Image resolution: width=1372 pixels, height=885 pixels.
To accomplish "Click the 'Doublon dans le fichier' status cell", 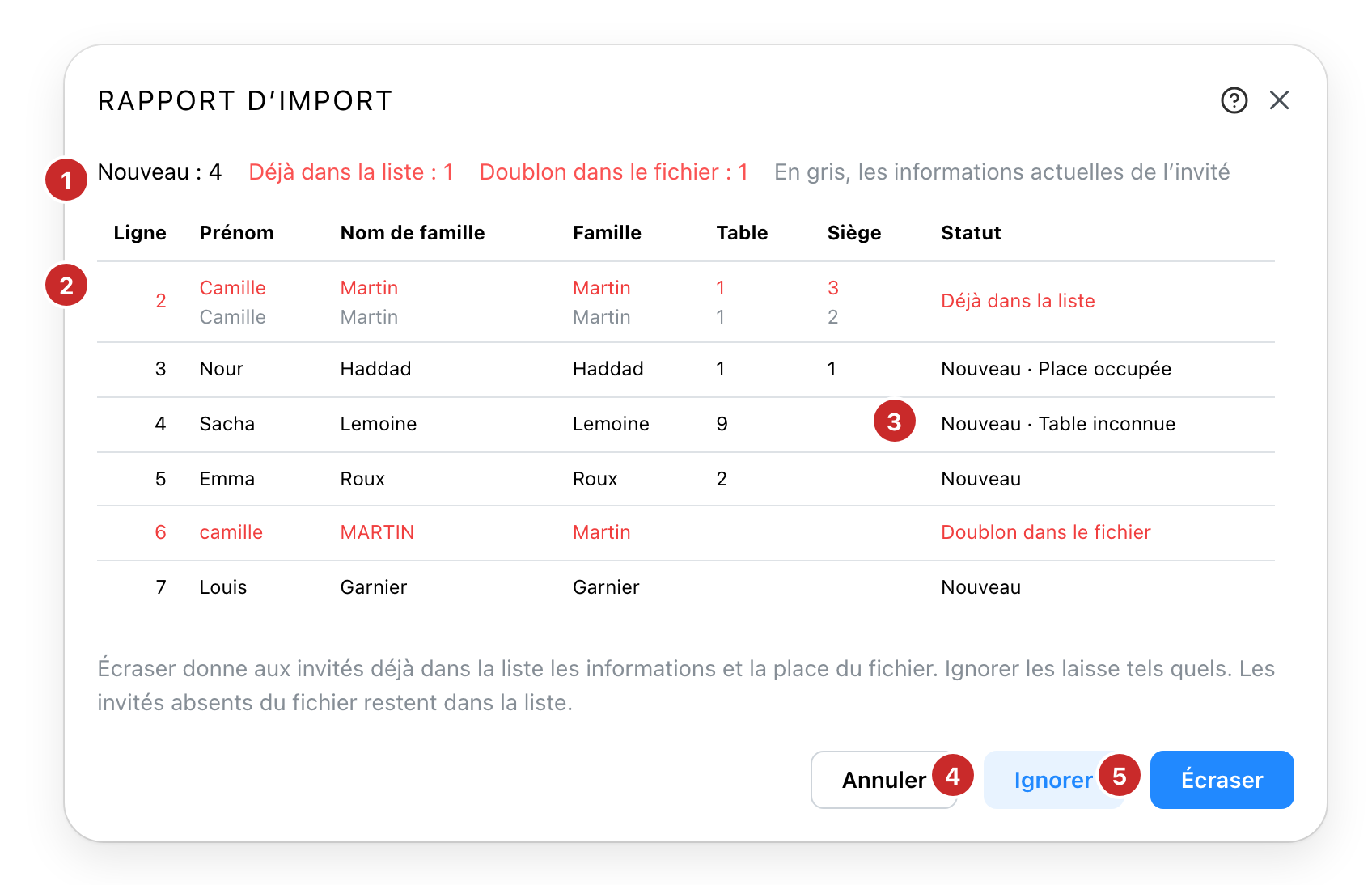I will point(1045,532).
